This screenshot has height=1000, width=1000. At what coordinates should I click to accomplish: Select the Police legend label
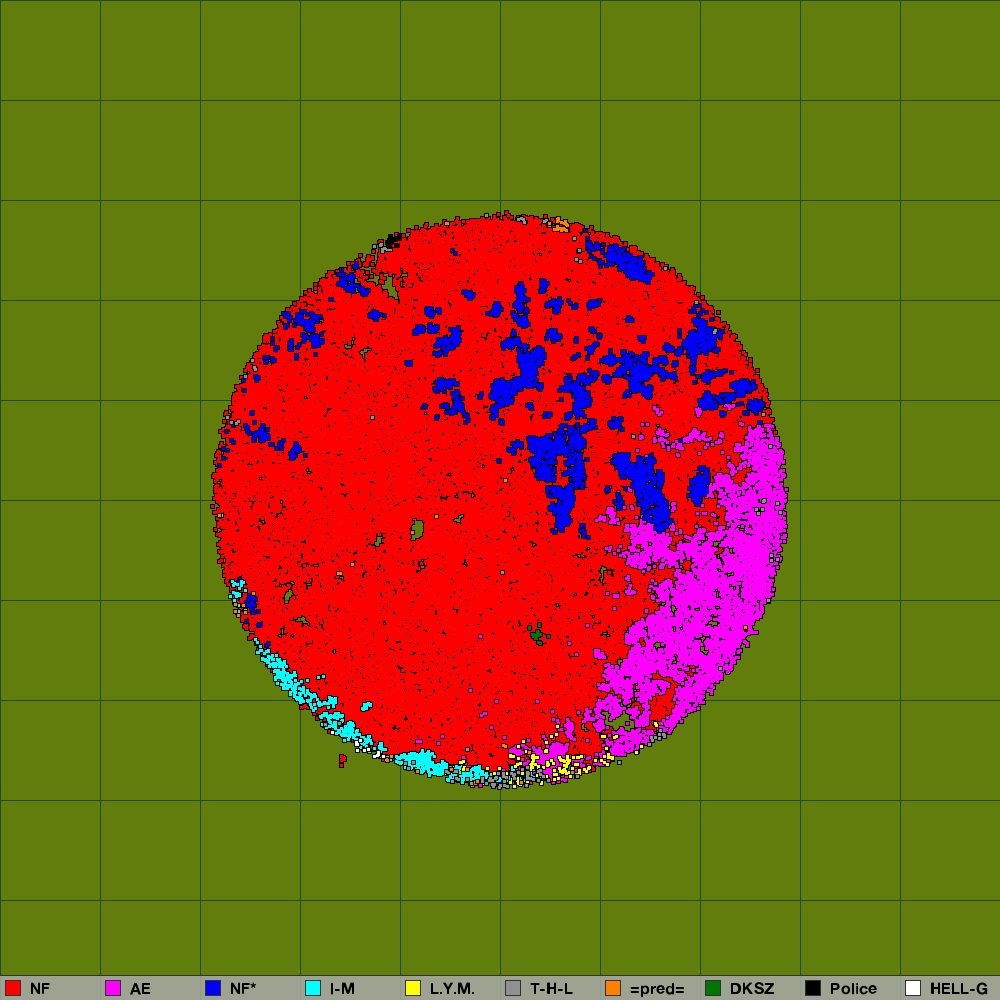[x=853, y=989]
